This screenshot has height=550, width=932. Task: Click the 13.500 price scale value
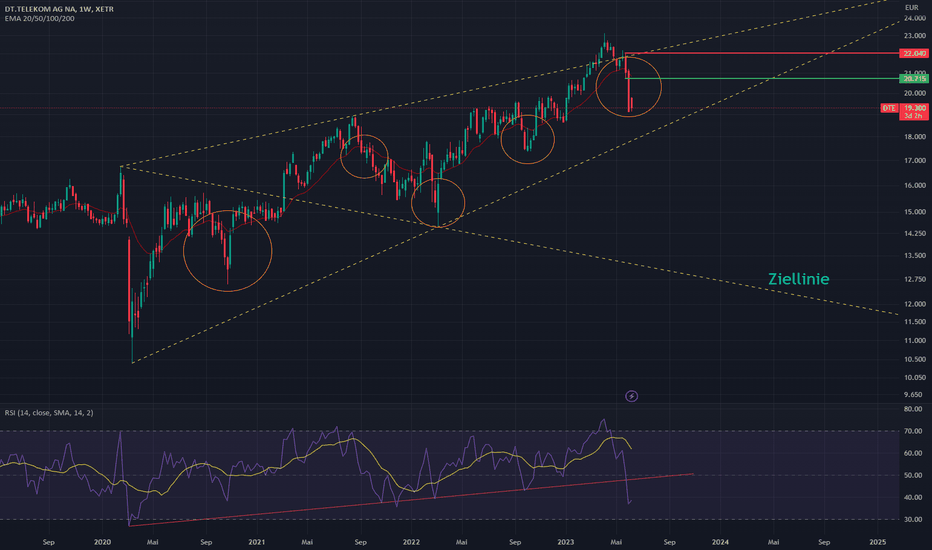915,256
